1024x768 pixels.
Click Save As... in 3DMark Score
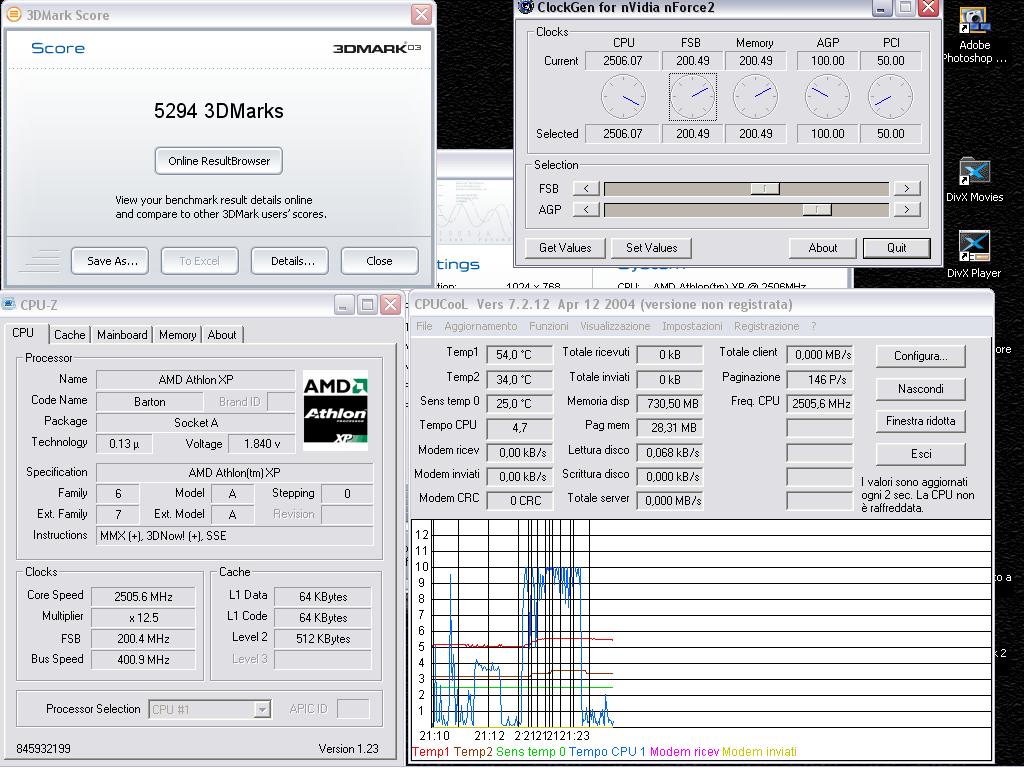[x=110, y=261]
